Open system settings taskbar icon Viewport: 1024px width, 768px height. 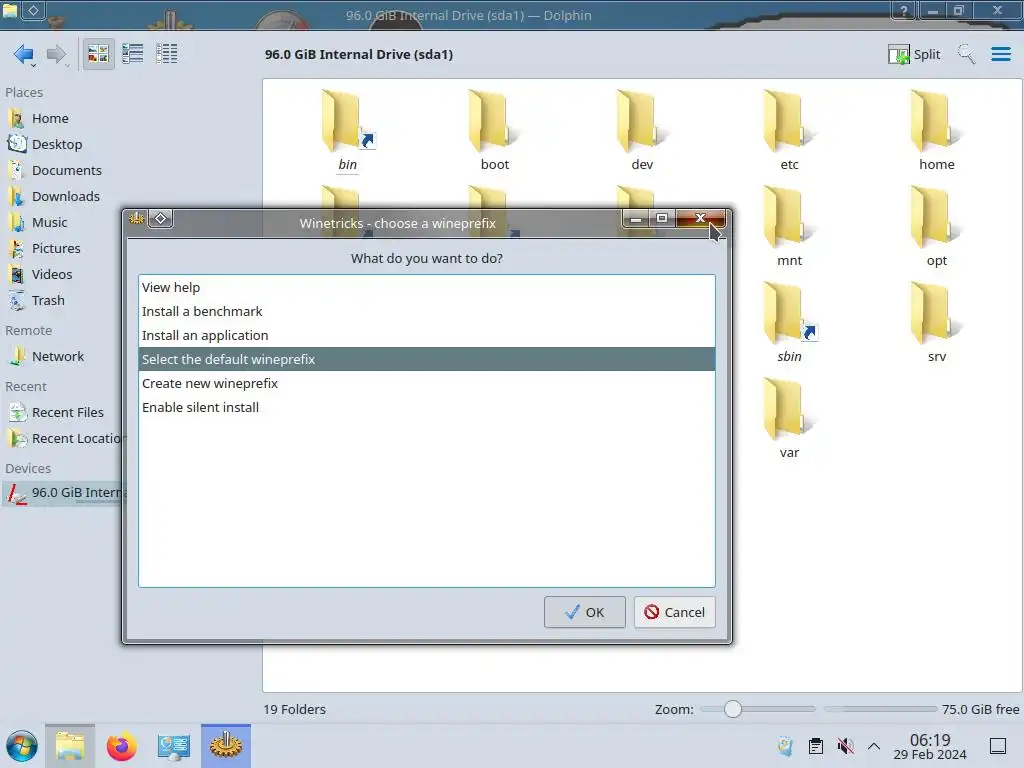173,746
